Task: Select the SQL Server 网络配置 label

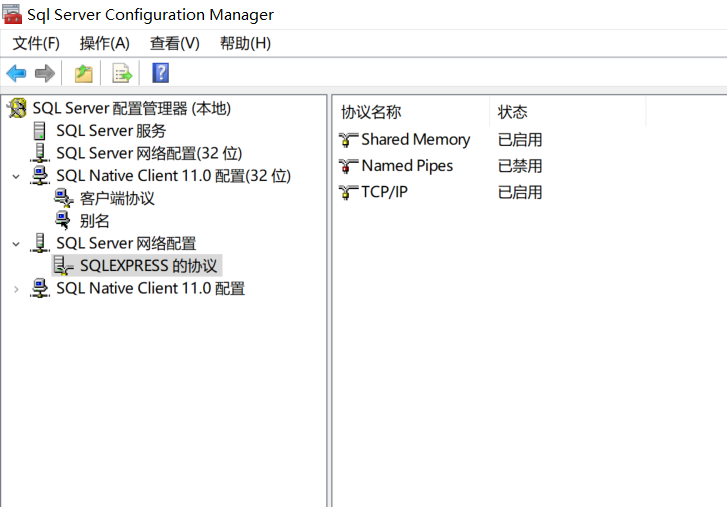Action: coord(127,243)
